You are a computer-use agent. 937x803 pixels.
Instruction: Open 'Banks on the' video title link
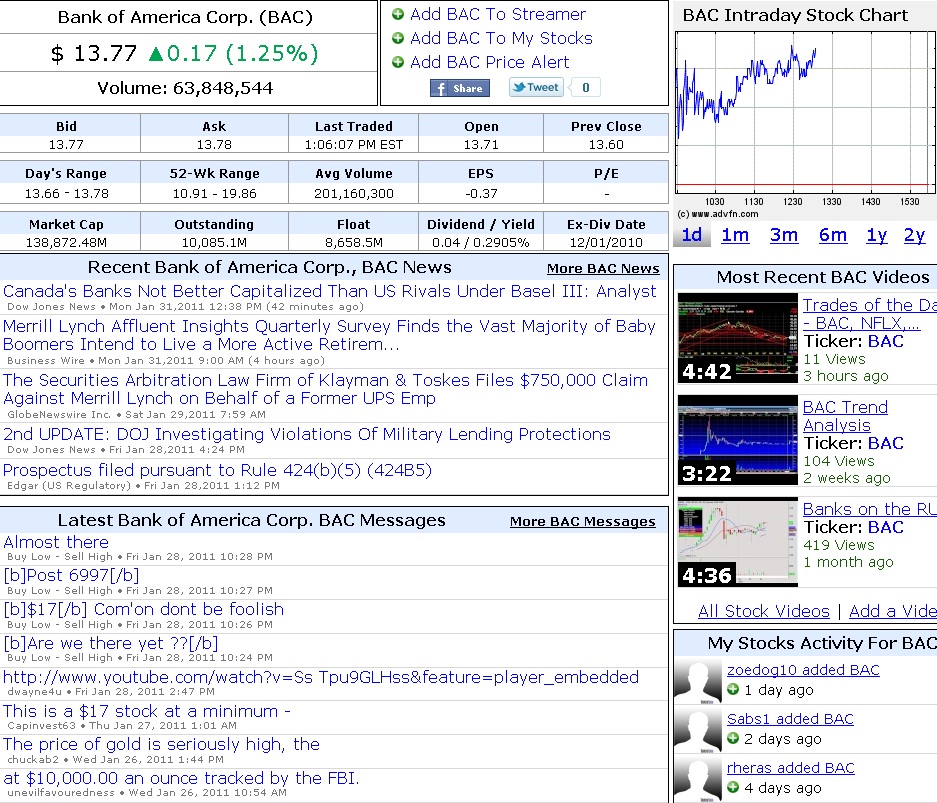869,509
